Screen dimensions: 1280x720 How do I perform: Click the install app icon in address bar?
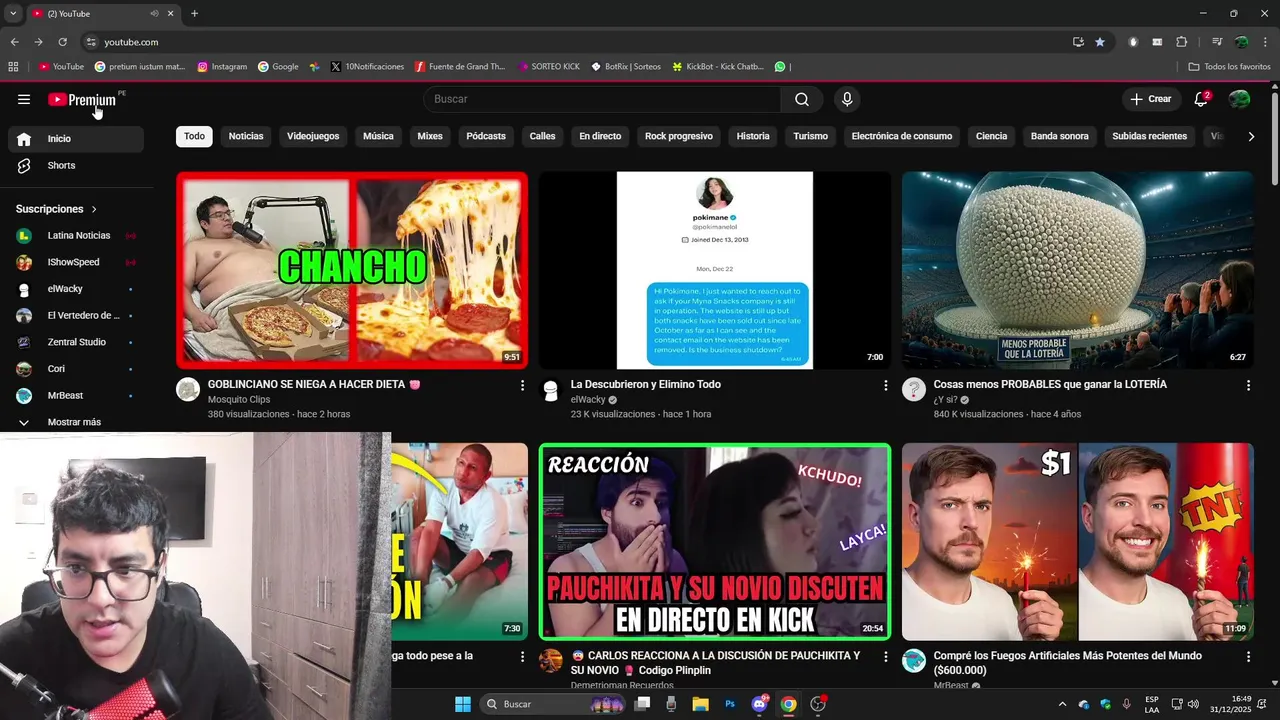click(1078, 42)
